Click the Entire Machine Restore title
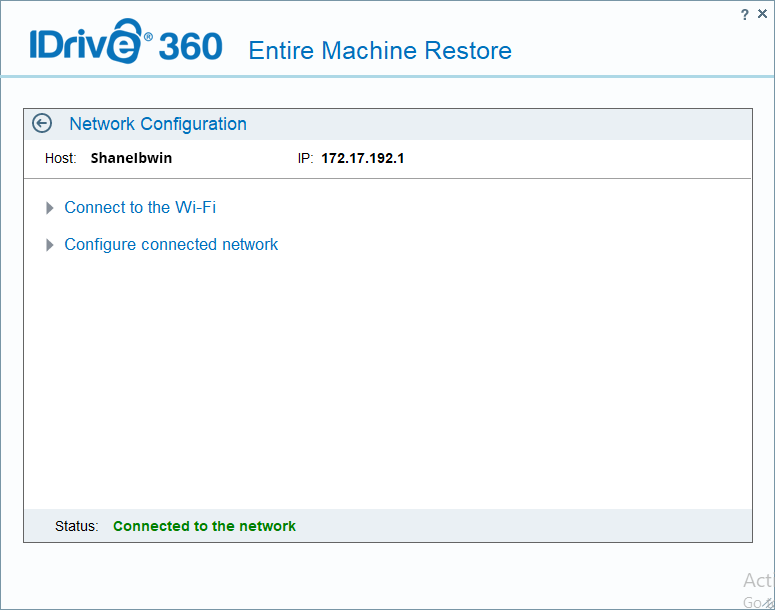 [380, 50]
